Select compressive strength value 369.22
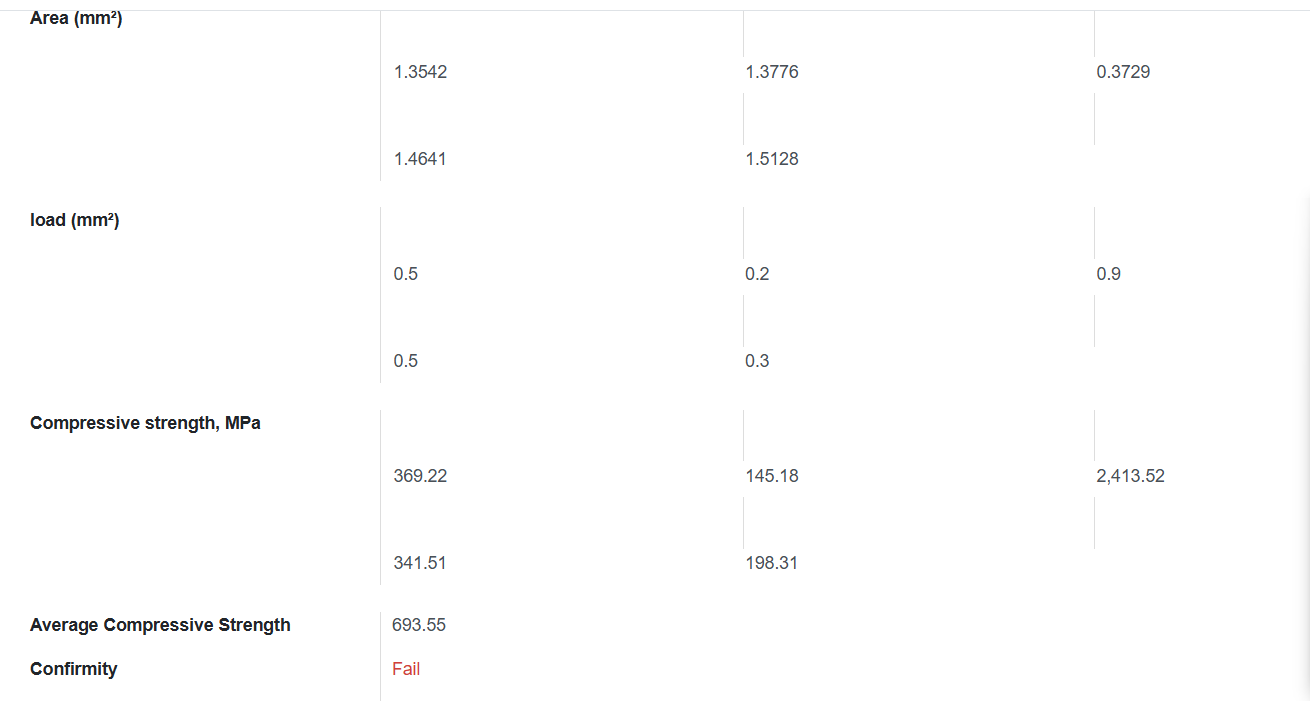 (420, 476)
